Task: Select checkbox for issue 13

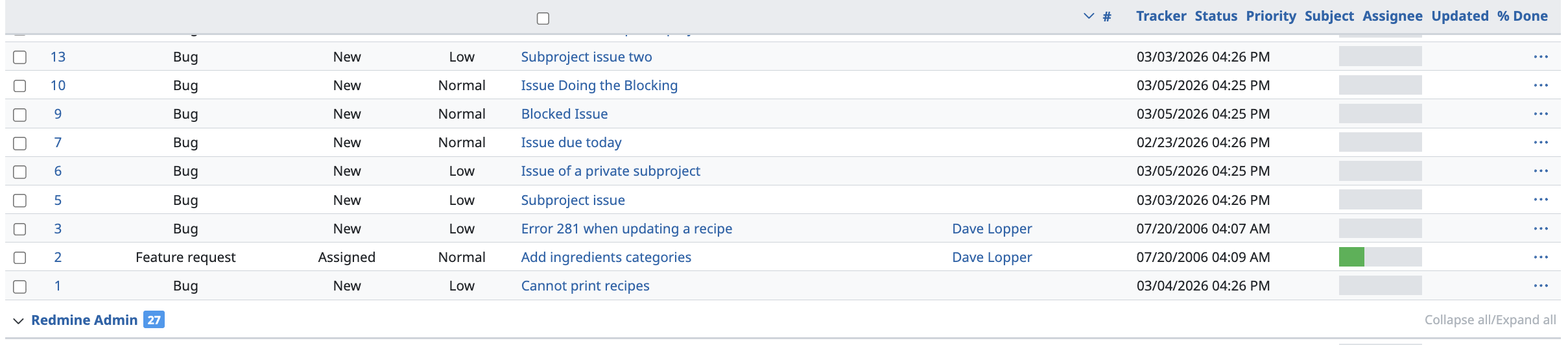Action: click(x=20, y=57)
